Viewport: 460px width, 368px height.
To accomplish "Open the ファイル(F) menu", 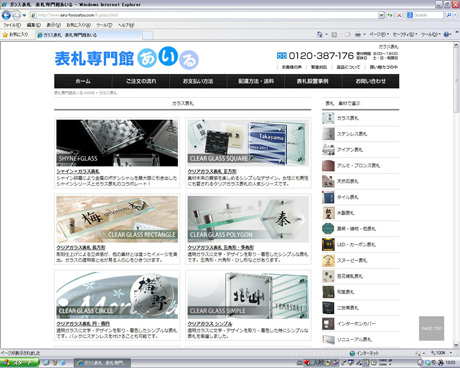I will click(x=12, y=25).
